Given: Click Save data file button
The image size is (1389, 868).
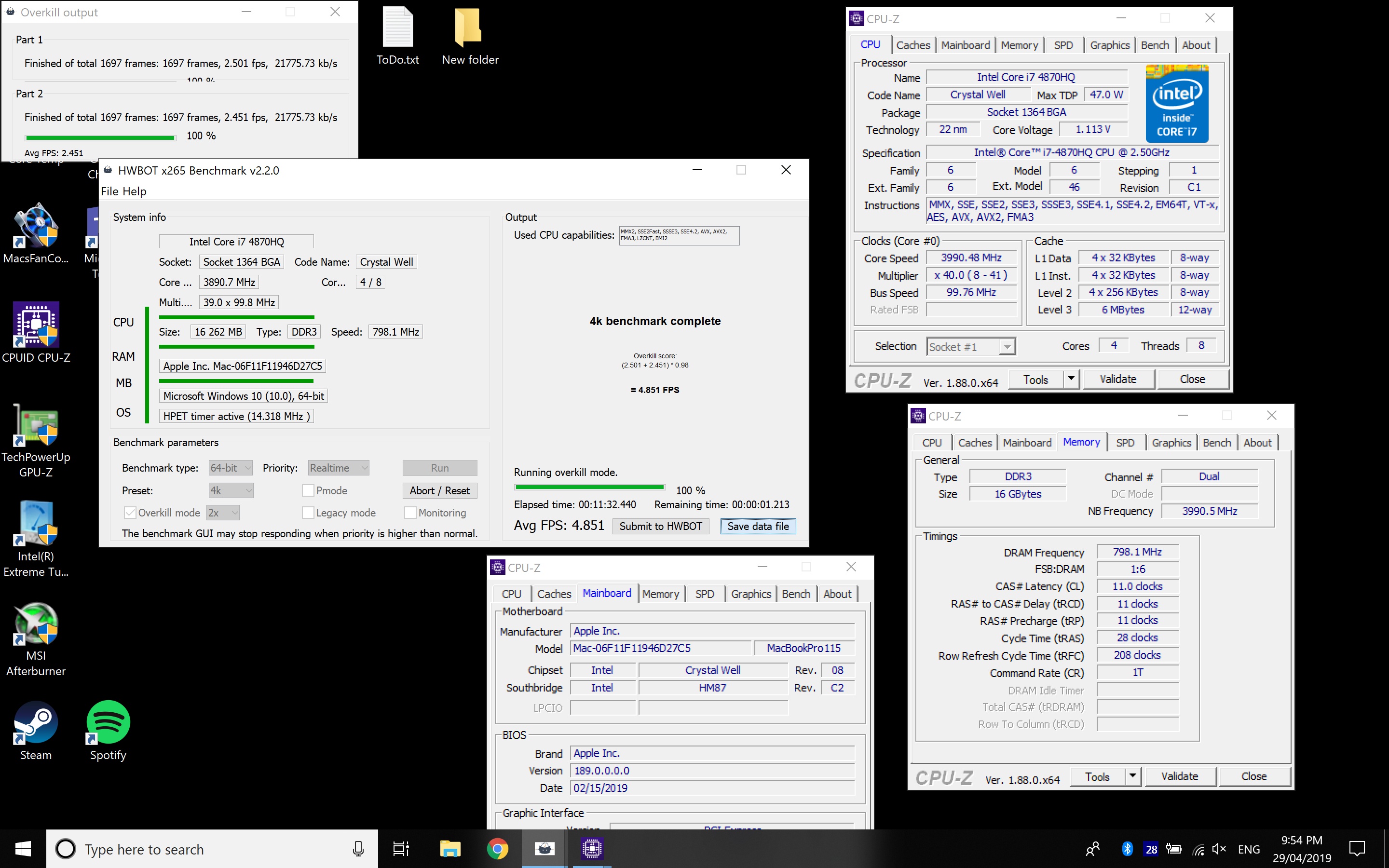Looking at the screenshot, I should (x=758, y=526).
